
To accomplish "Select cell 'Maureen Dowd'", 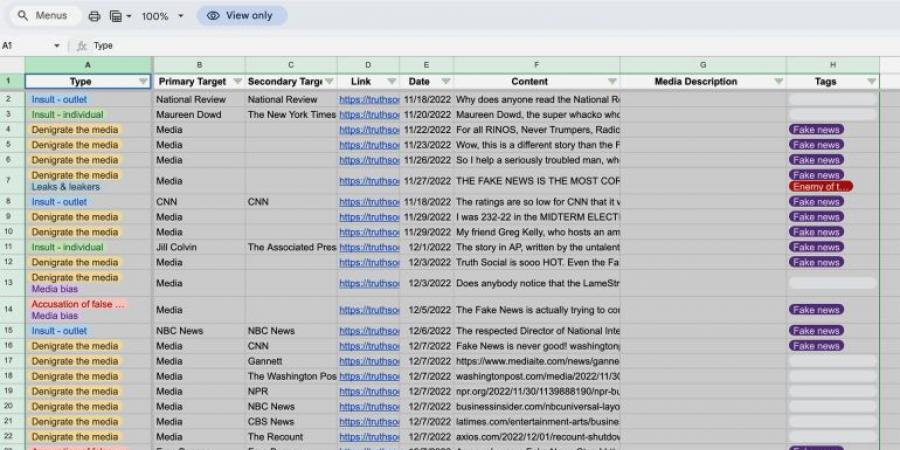I will pyautogui.click(x=199, y=114).
